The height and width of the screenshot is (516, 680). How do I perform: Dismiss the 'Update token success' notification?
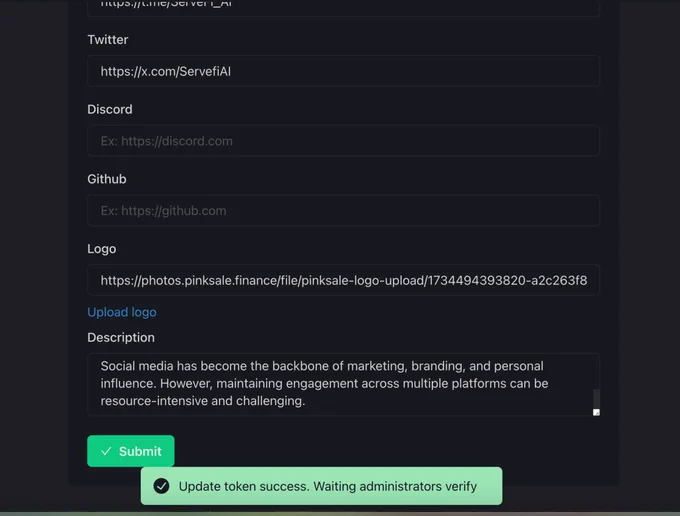tap(321, 486)
